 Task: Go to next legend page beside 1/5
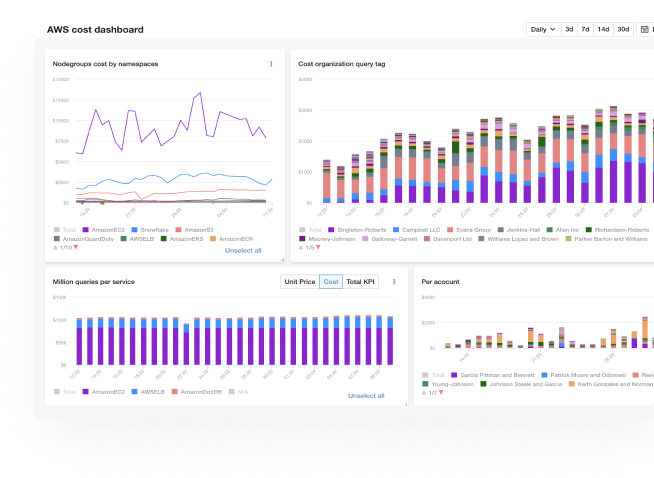(x=318, y=248)
